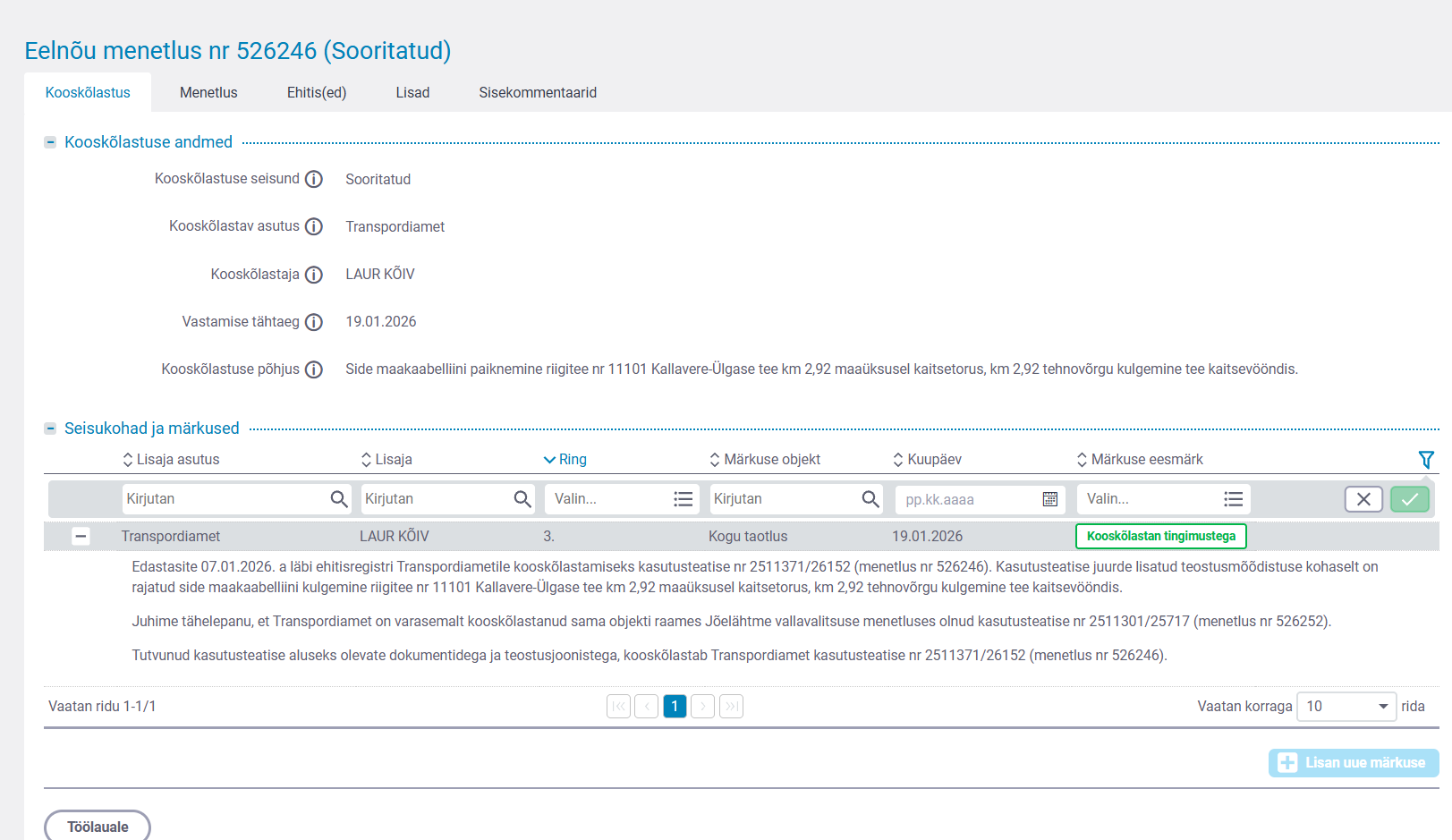
Task: Click info icon beside Kooskõlastav asutus
Action: pos(313,226)
